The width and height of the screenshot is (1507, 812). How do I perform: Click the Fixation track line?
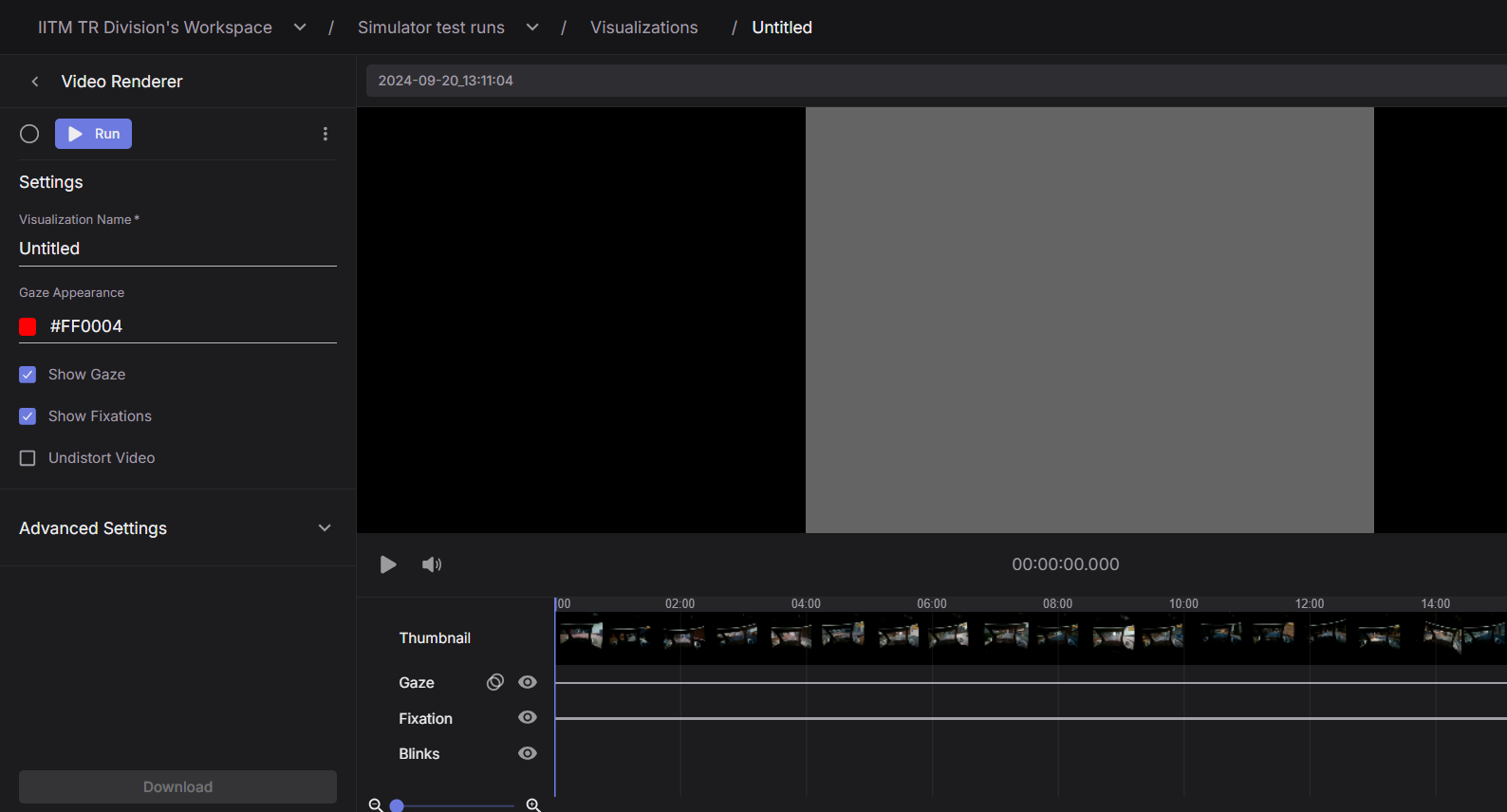pyautogui.click(x=1031, y=718)
